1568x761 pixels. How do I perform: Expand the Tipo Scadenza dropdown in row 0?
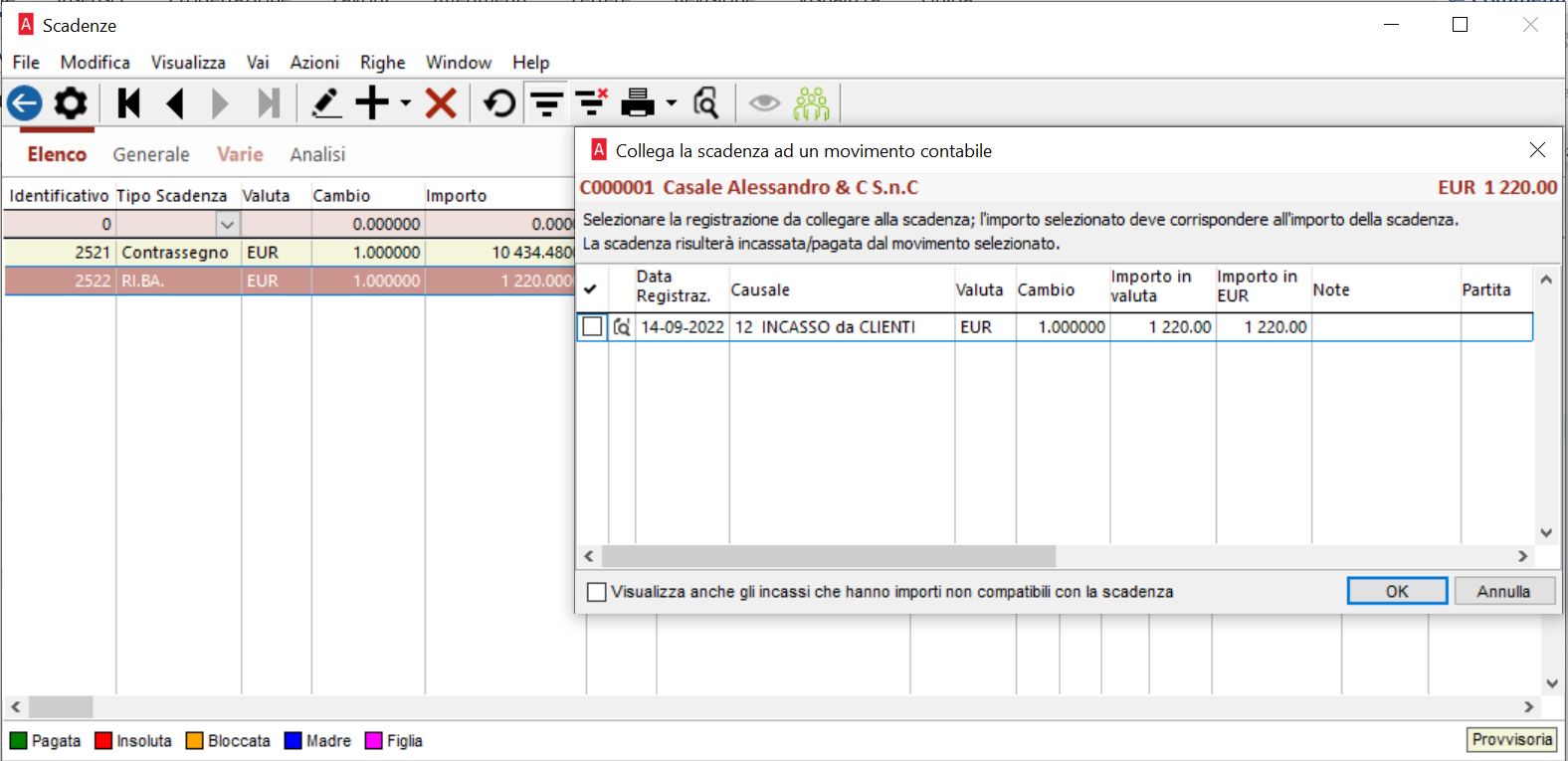click(x=228, y=225)
